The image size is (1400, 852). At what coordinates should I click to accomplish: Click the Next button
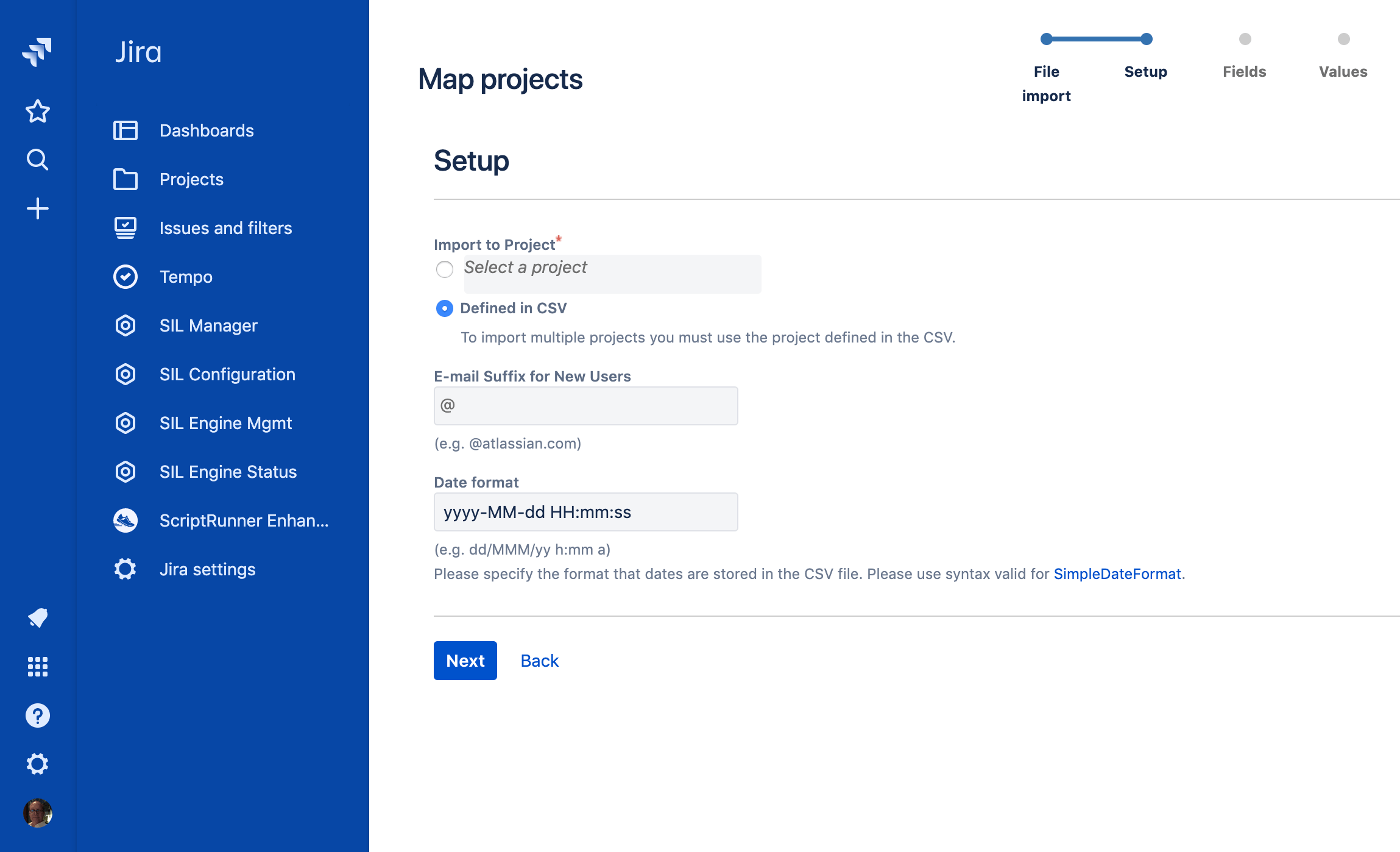tap(465, 661)
